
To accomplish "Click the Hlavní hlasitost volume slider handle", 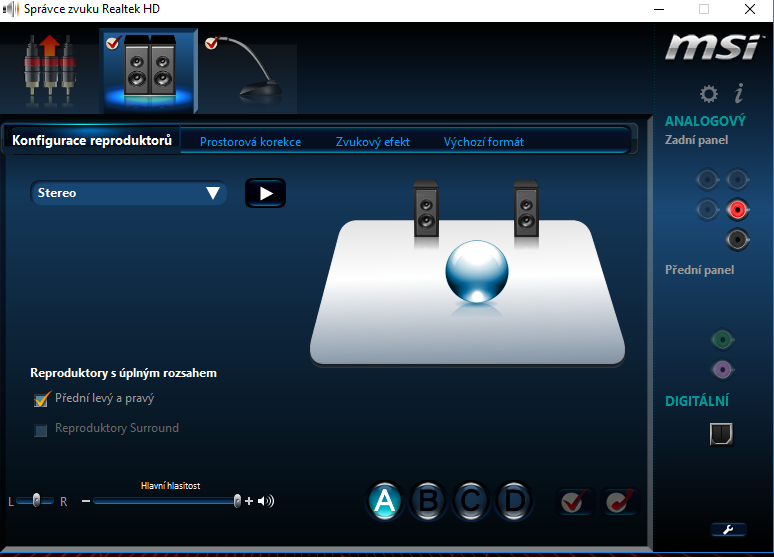I will click(x=237, y=501).
